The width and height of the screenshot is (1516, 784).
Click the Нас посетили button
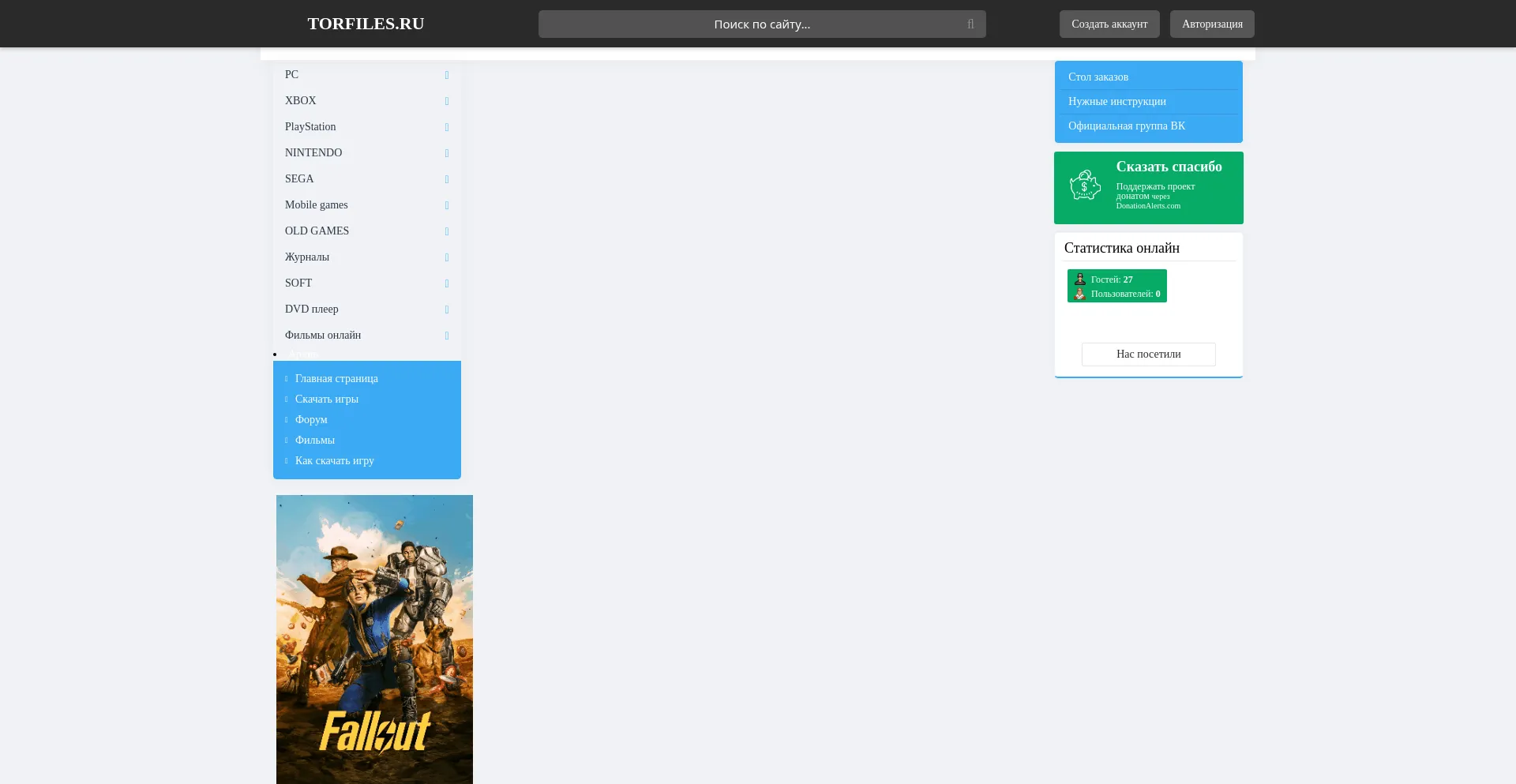tap(1149, 354)
